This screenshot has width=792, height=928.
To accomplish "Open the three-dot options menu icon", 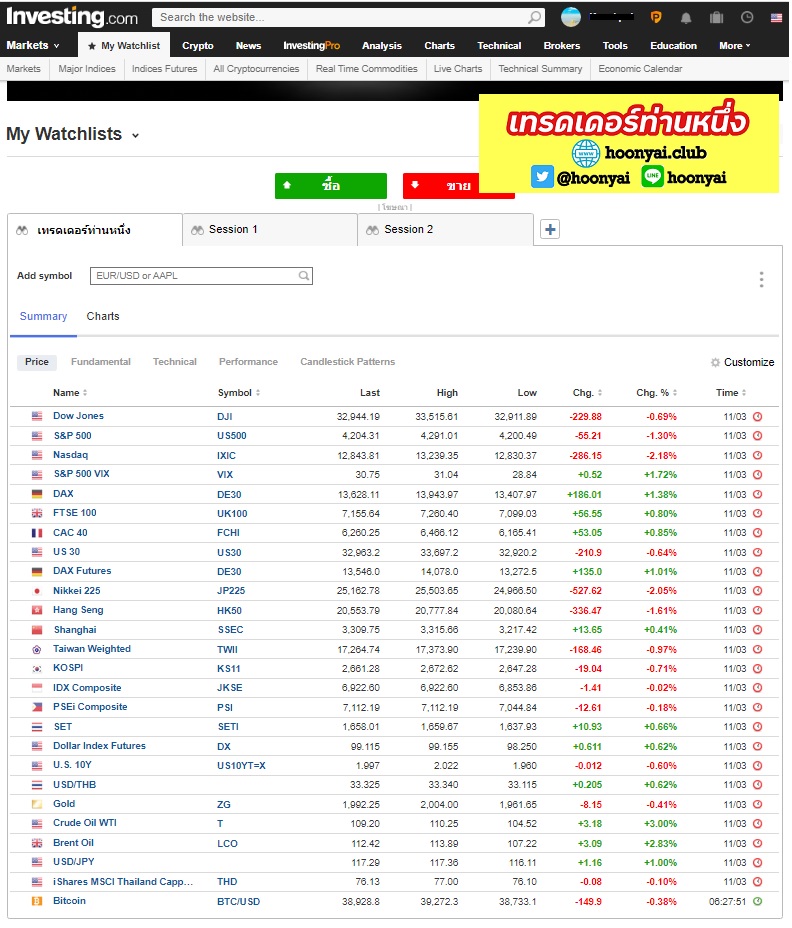I will tap(762, 279).
